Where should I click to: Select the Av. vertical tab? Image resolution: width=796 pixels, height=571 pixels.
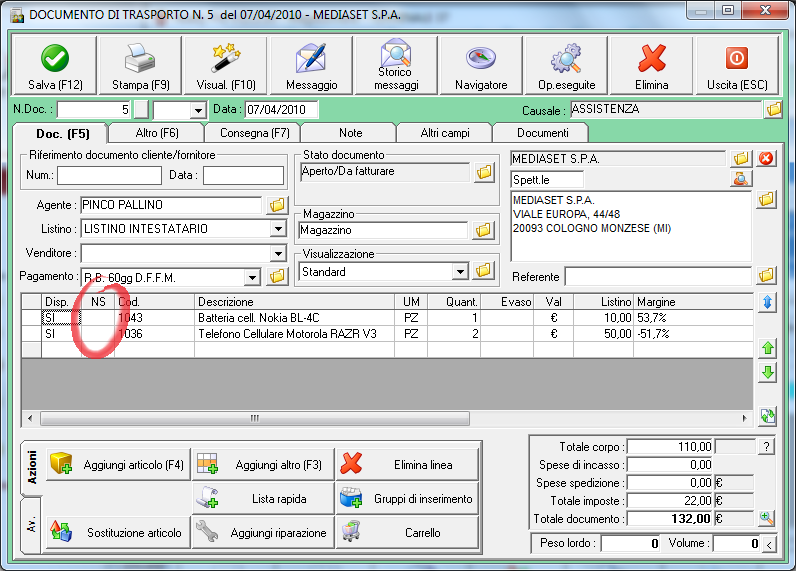31,525
